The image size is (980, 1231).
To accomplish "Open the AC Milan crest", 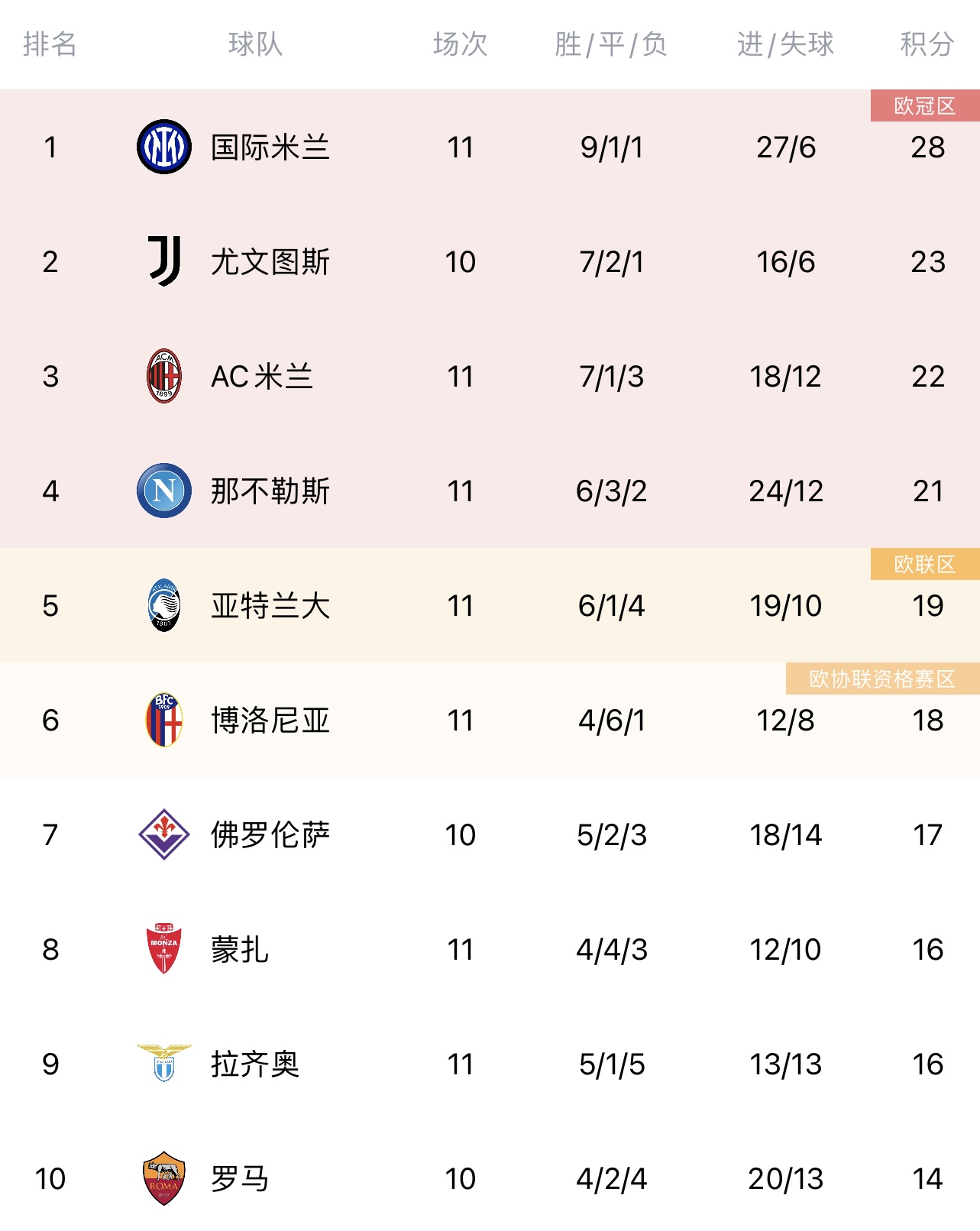I will pos(164,376).
